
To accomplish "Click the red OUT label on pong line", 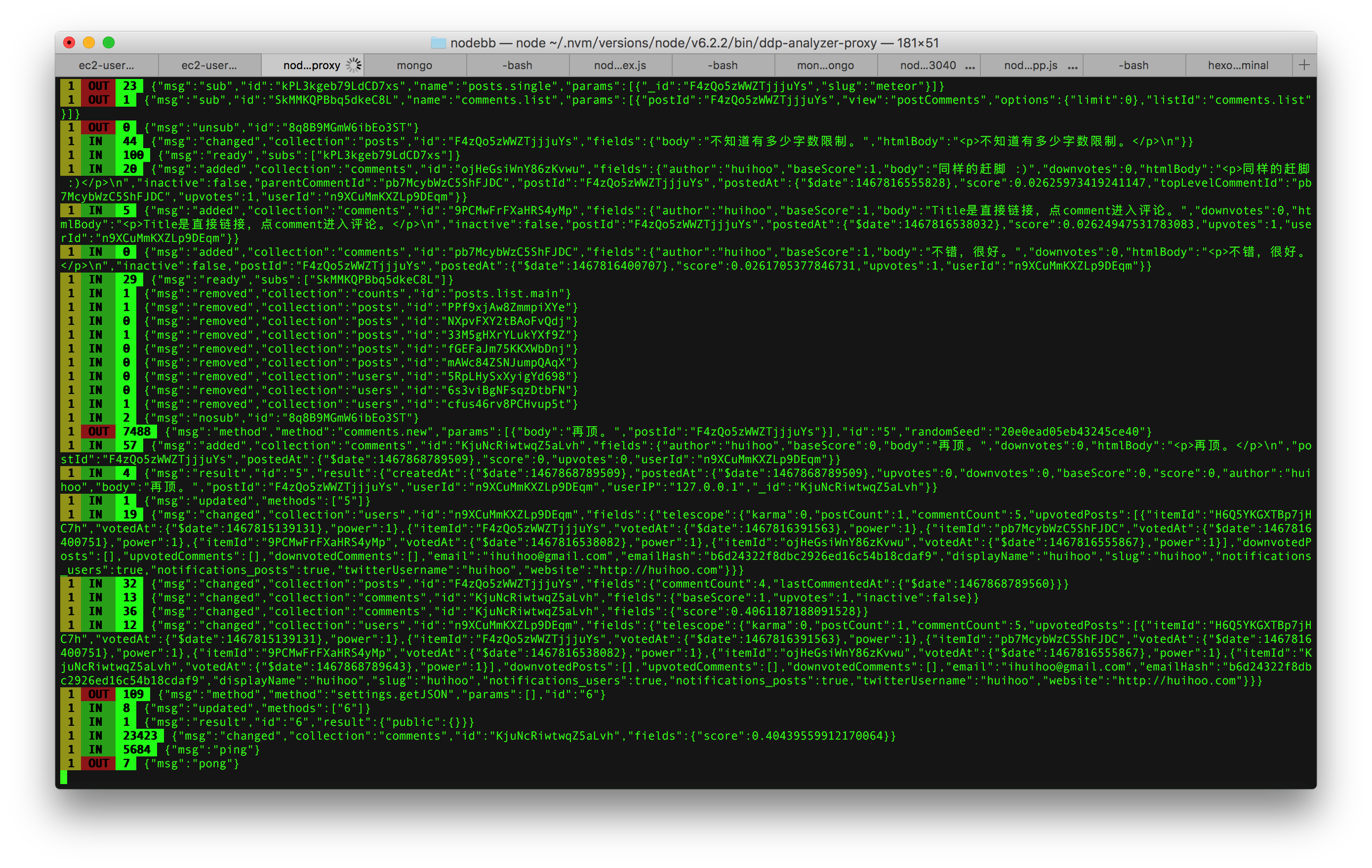I will tap(98, 763).
